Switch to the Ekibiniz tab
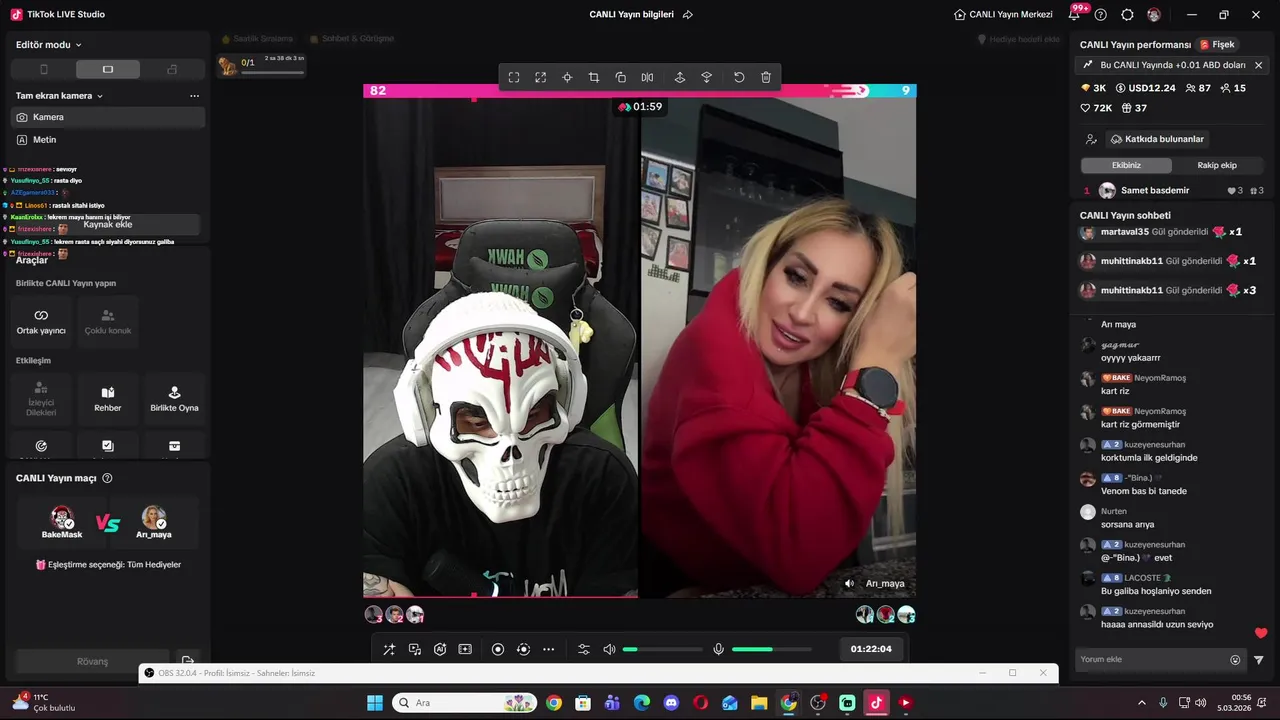The width and height of the screenshot is (1280, 720). click(x=1126, y=165)
